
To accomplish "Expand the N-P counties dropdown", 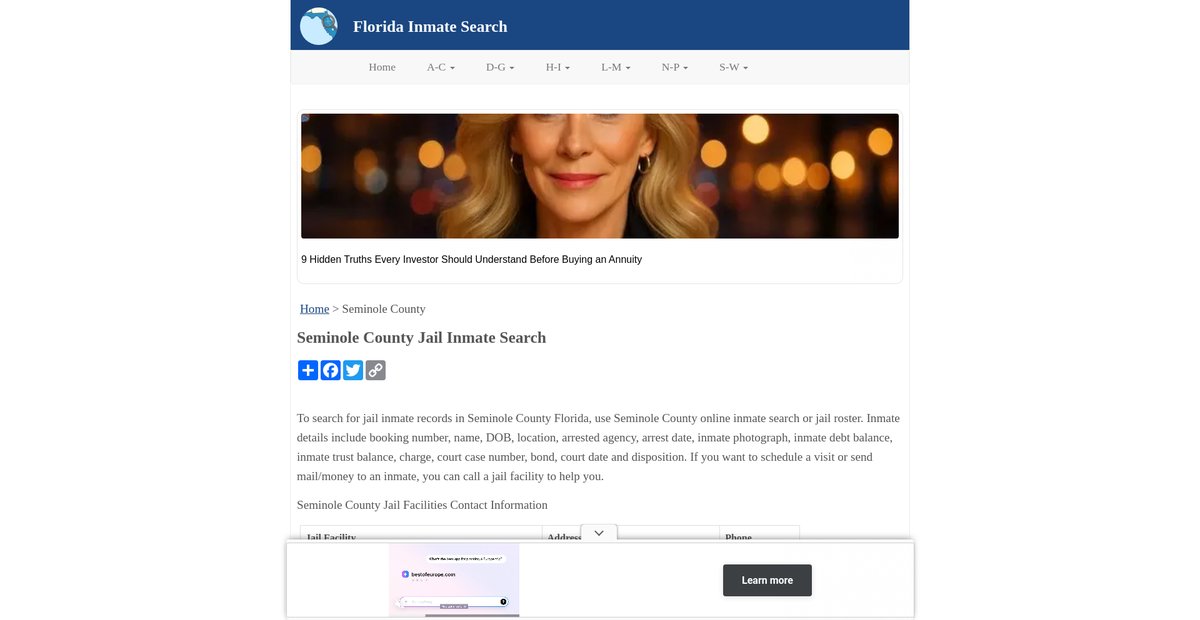I will (x=675, y=67).
